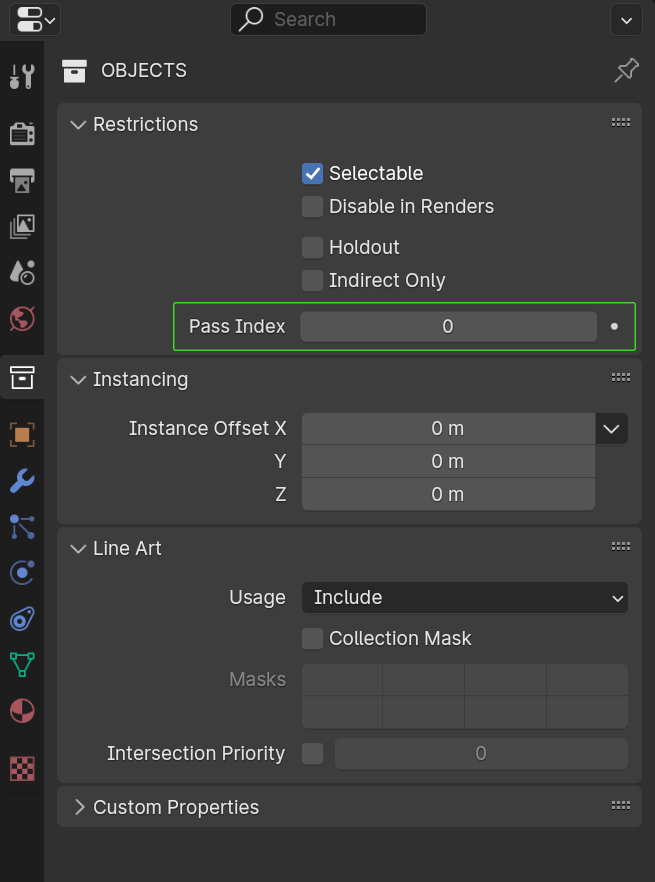Click the Instance Offset X field
The image size is (655, 882).
click(448, 429)
